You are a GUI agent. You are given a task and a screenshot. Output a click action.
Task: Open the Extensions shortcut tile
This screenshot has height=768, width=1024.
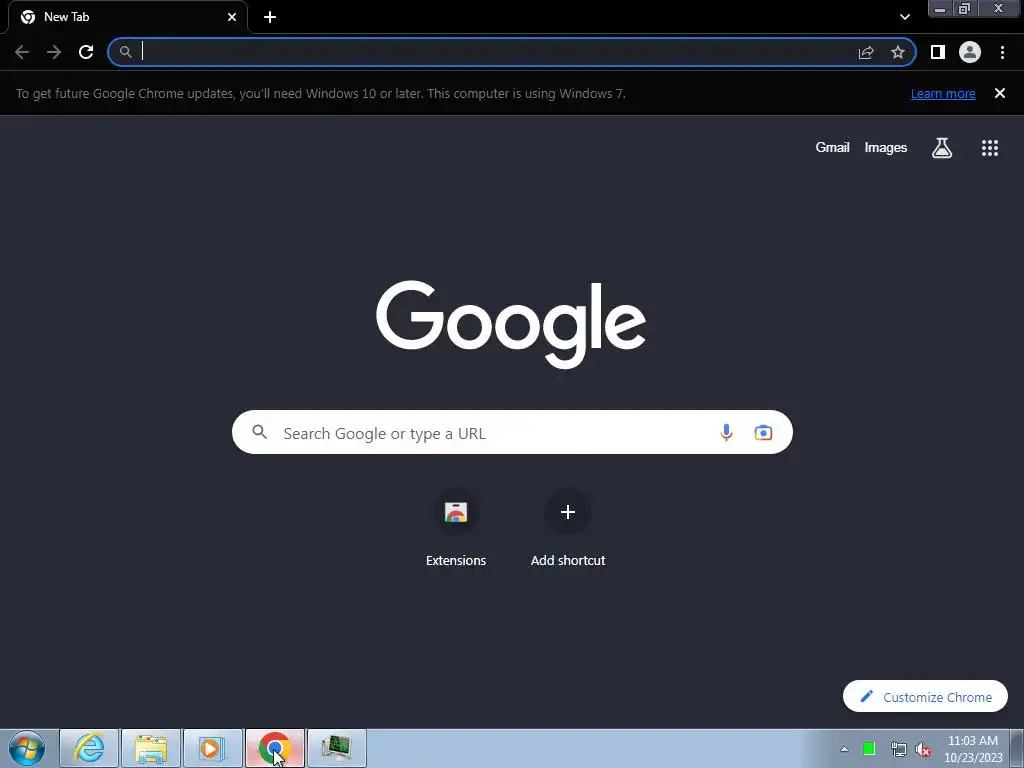pyautogui.click(x=456, y=528)
